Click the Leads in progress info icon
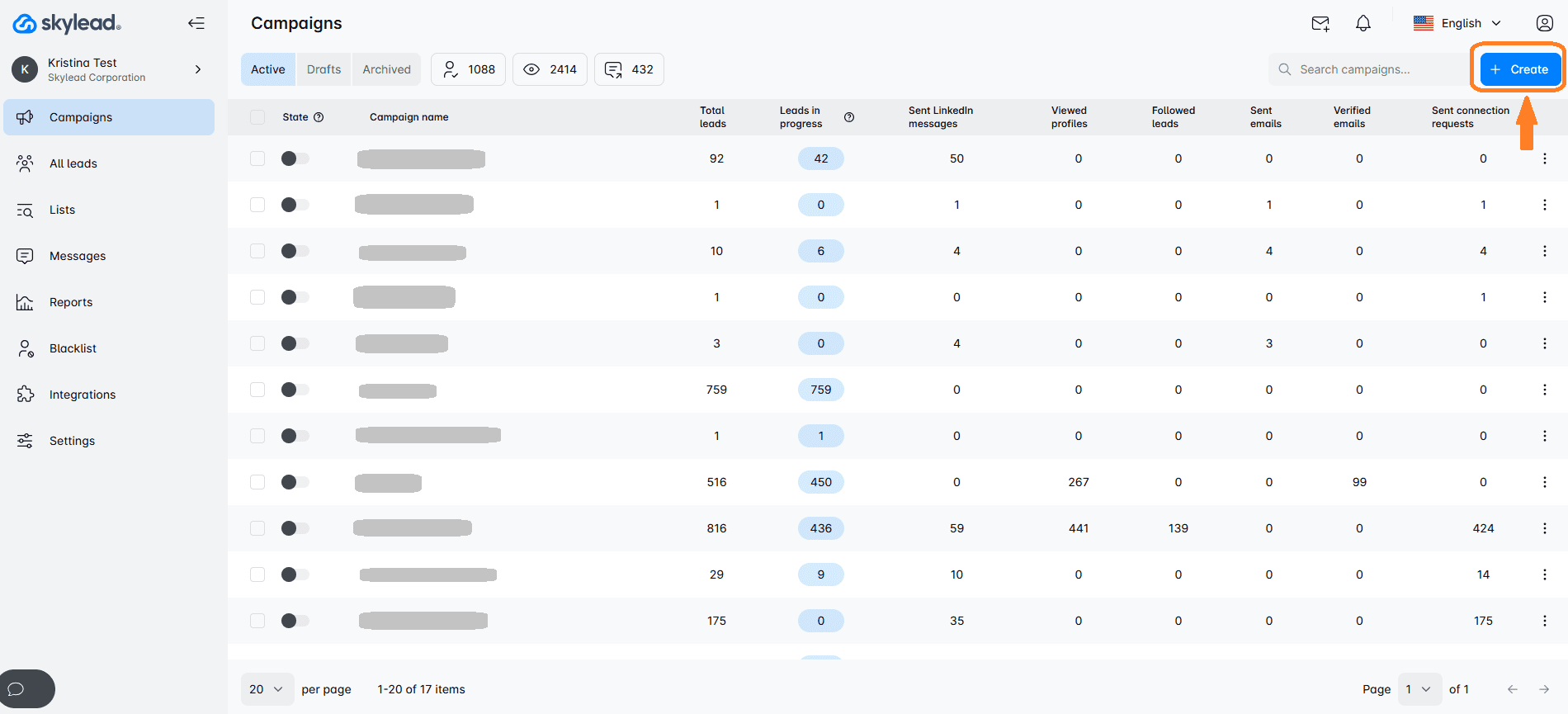This screenshot has height=714, width=1568. tap(849, 117)
